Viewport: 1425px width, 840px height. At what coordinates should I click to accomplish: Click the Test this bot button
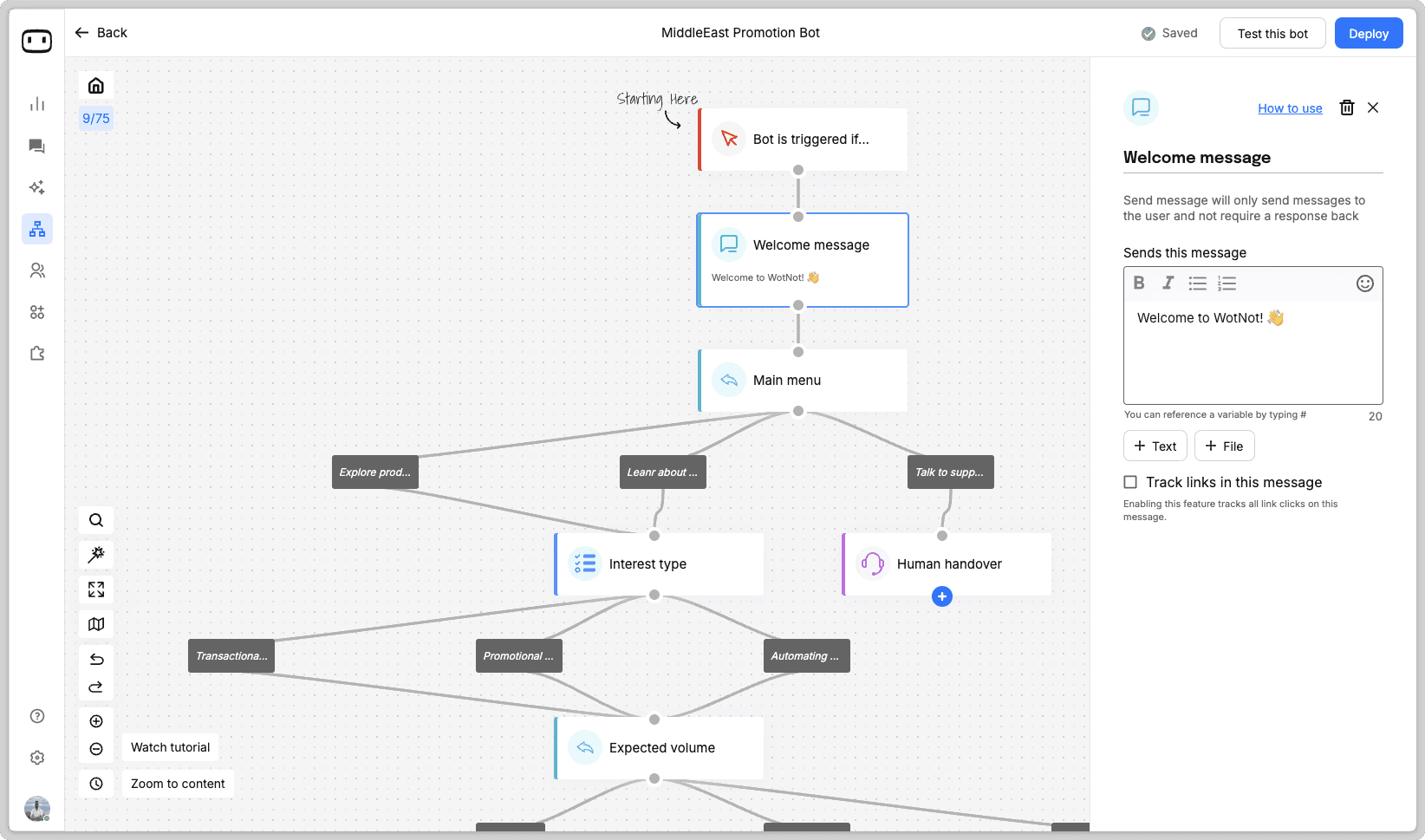pos(1272,33)
